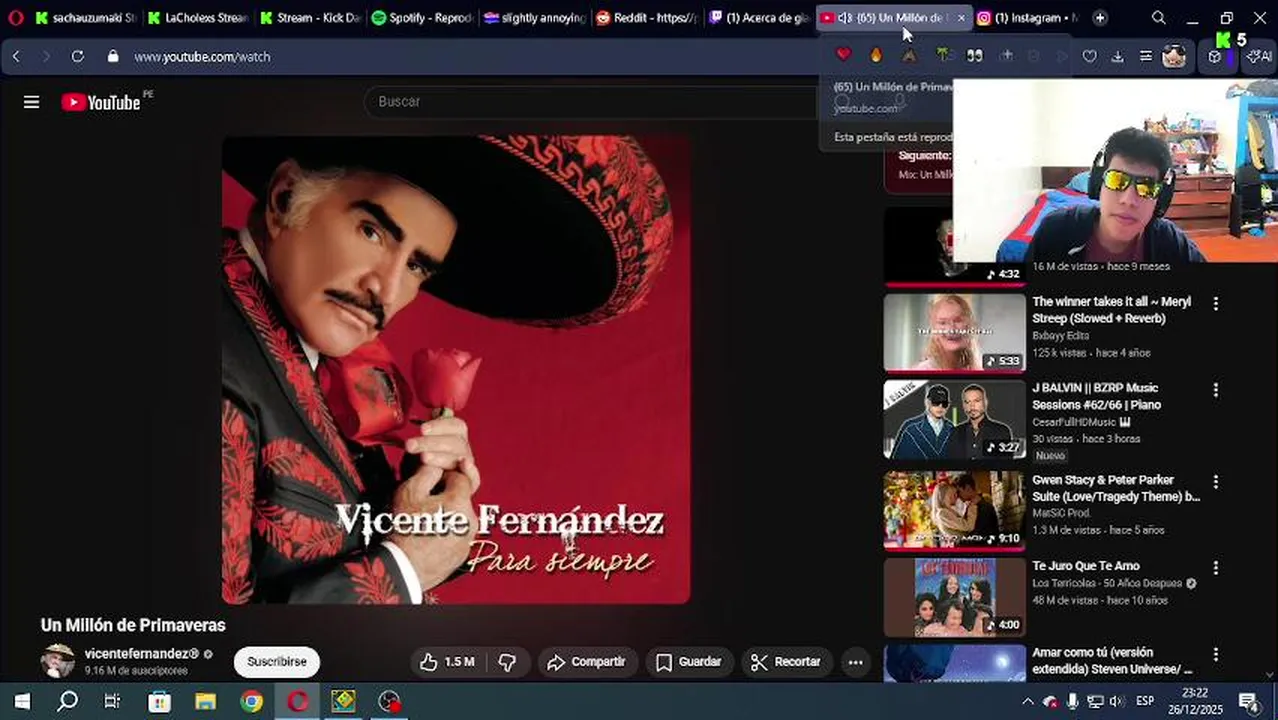Screen dimensions: 1278x720
Task: Open the Opera menu logo
Action: [x=15, y=18]
